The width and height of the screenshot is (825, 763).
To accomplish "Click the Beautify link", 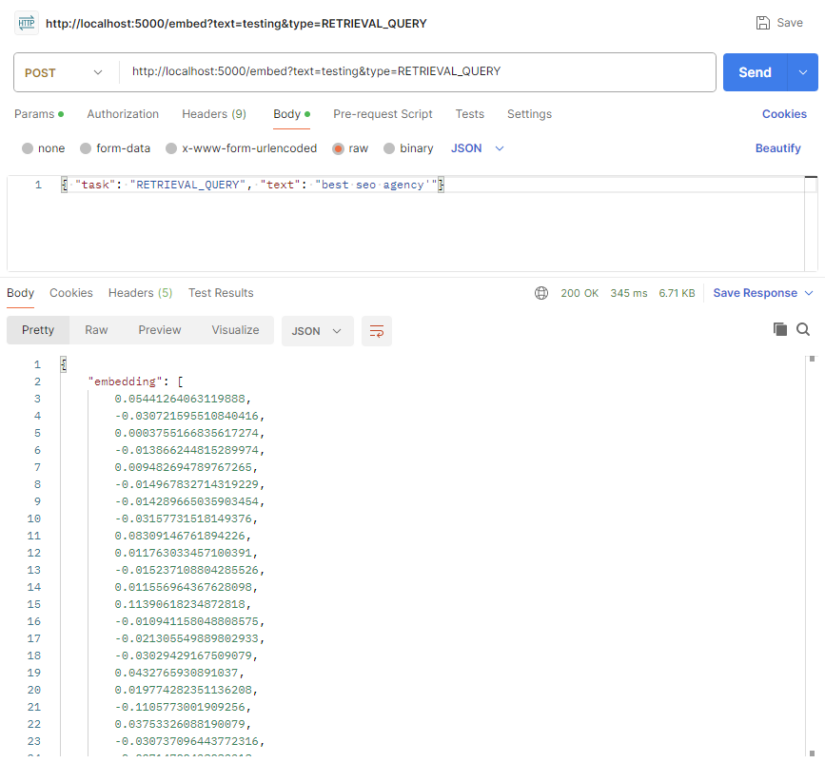I will coord(777,147).
